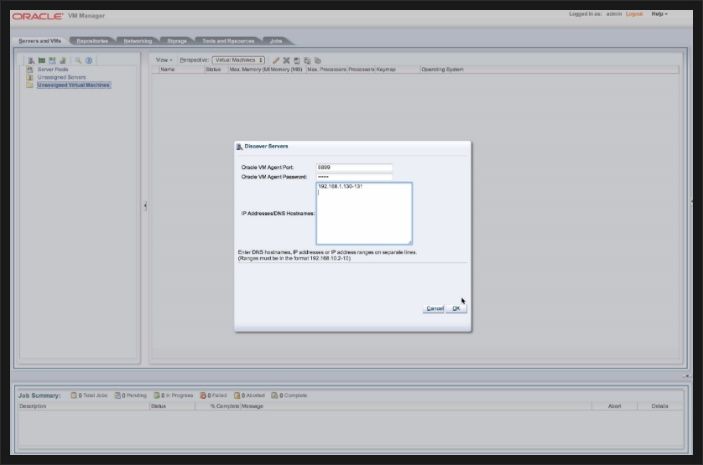Click the Aborted jobs icon in Job Summary
703x465 pixels.
(237, 395)
